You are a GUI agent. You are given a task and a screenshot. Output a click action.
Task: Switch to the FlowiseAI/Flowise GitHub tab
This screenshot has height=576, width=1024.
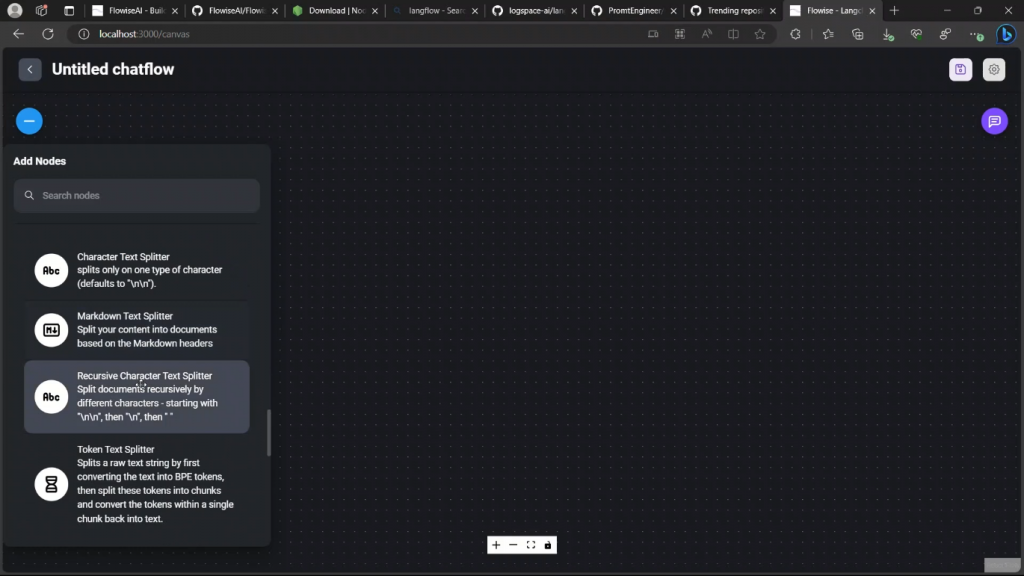[x=234, y=10]
